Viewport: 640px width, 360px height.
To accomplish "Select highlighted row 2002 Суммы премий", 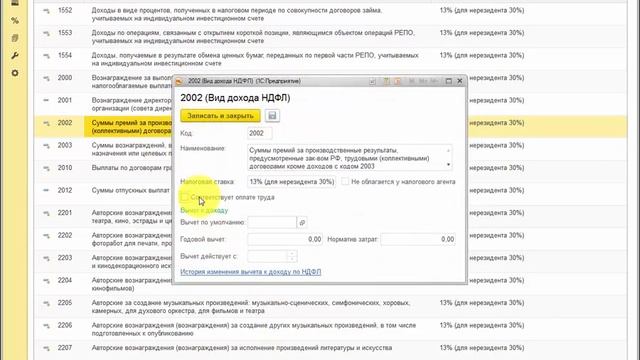I will point(104,127).
